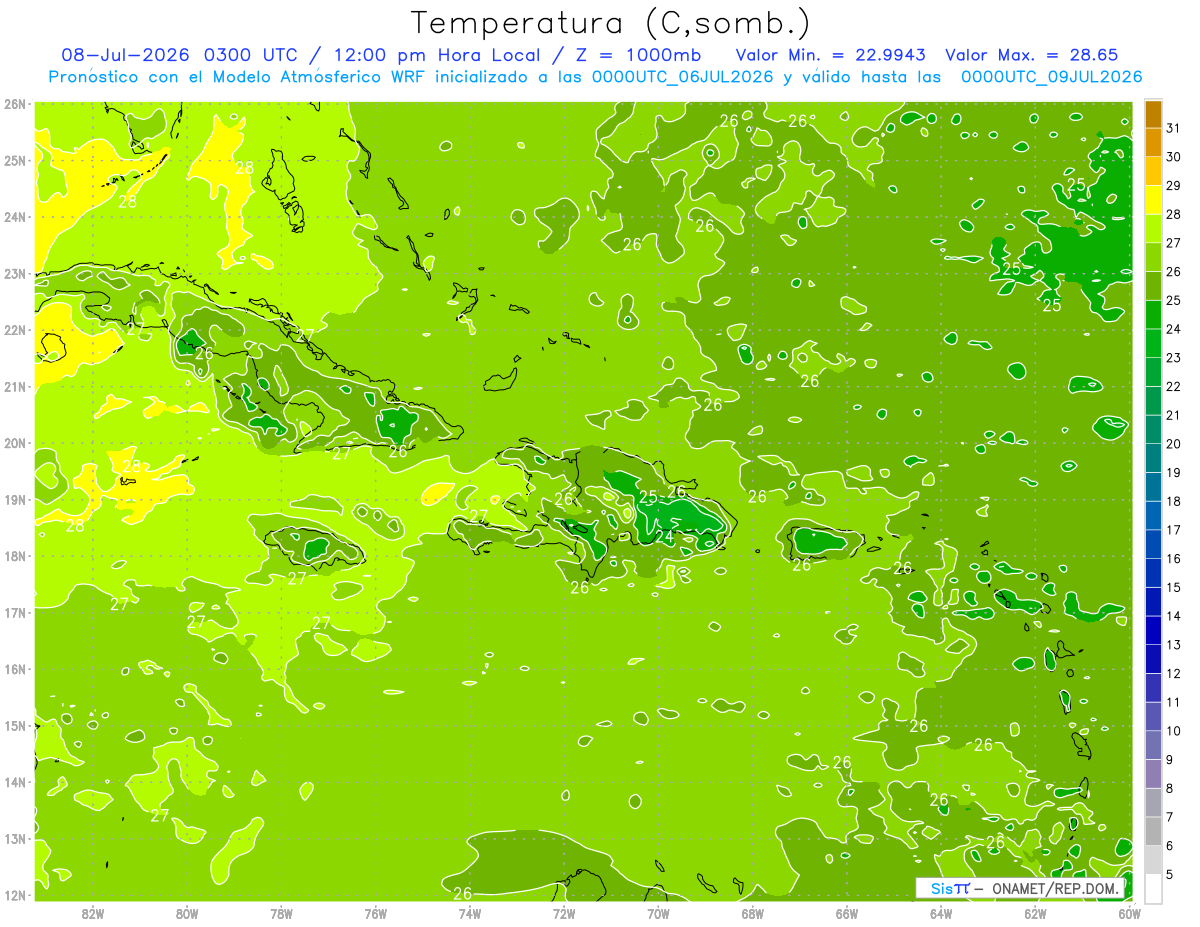Select "Valor Max. = 28.65" in the header

click(x=1031, y=55)
